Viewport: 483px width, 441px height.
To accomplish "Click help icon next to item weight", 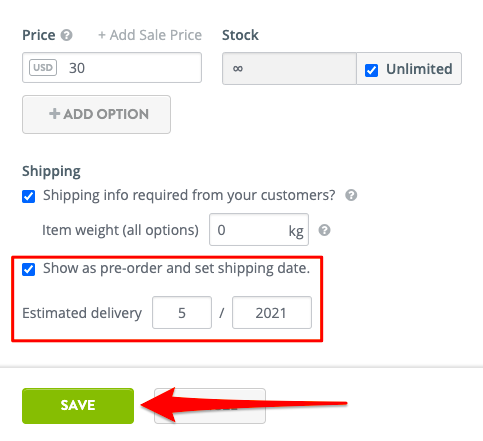I will [x=324, y=230].
